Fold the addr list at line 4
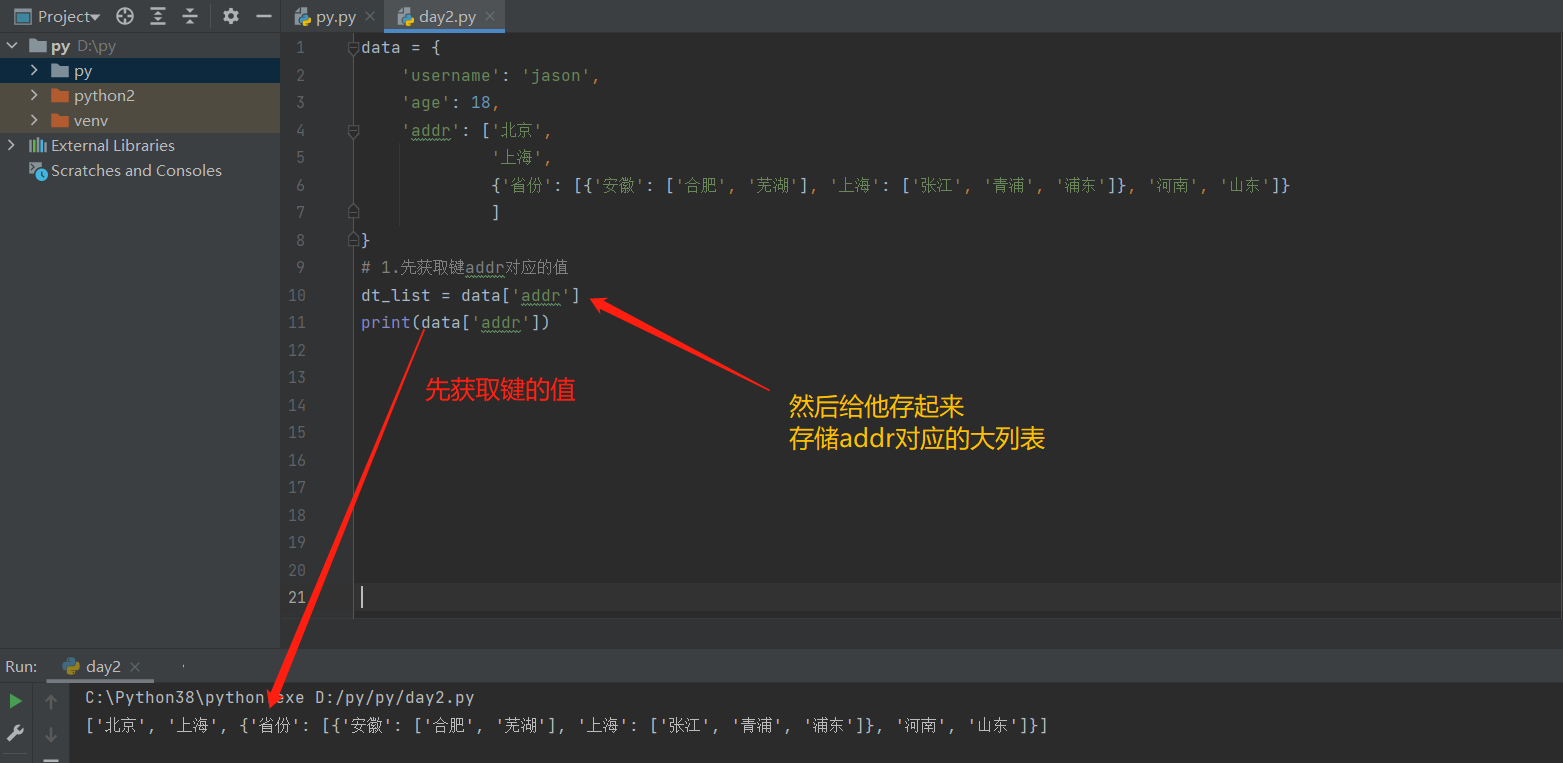1563x763 pixels. pos(353,130)
